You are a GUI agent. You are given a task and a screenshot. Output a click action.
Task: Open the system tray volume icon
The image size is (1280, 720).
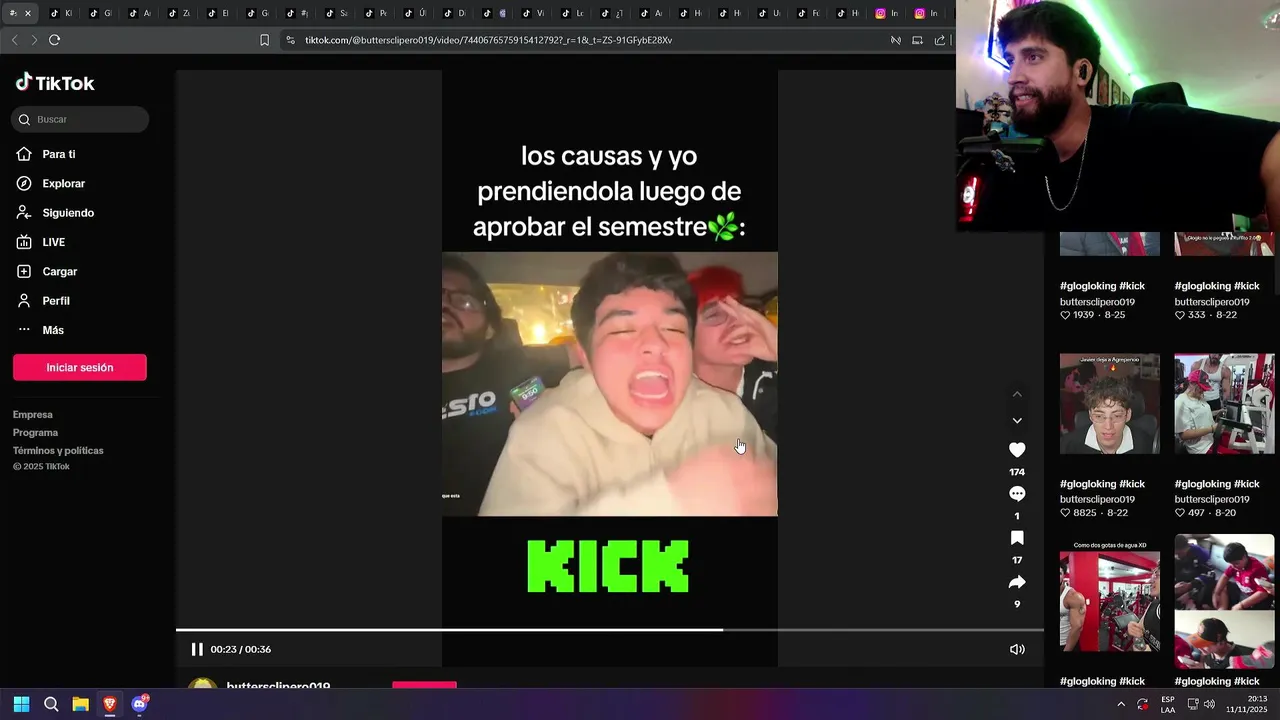[x=1211, y=704]
